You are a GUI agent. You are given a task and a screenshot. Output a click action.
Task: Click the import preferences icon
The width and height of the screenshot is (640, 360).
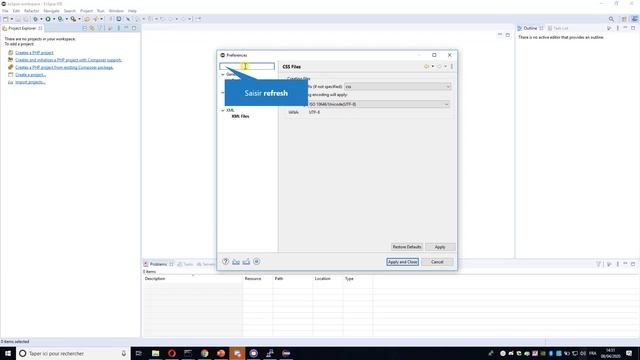click(236, 262)
